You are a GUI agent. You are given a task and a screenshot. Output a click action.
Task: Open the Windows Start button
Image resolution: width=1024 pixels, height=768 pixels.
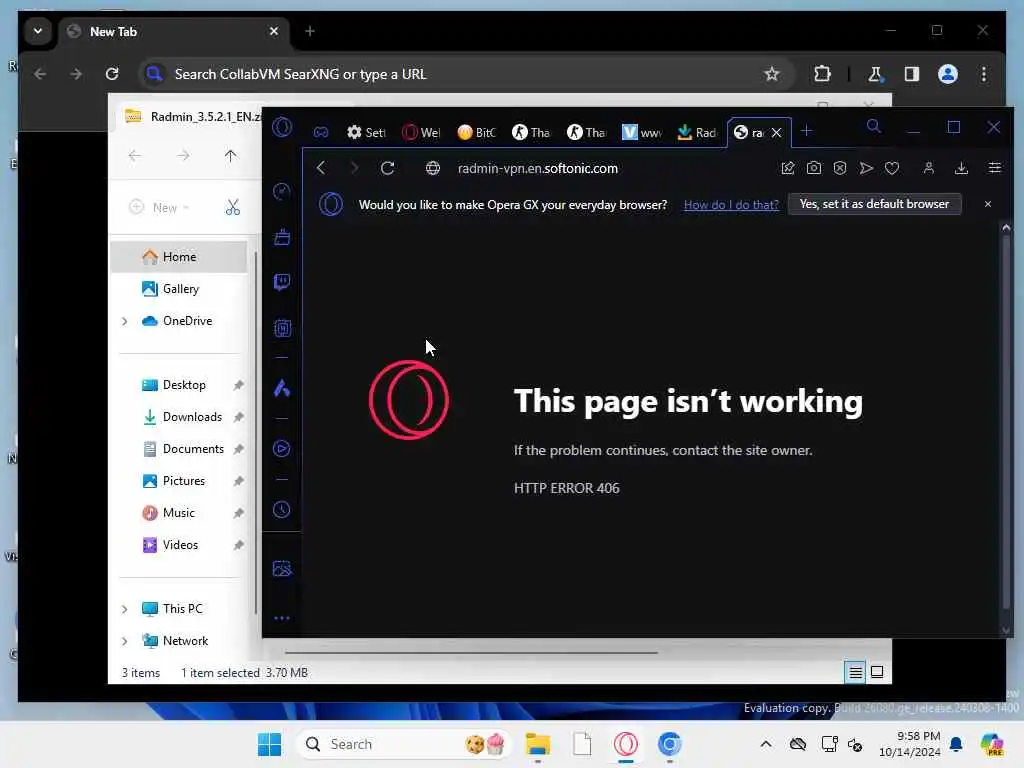269,744
